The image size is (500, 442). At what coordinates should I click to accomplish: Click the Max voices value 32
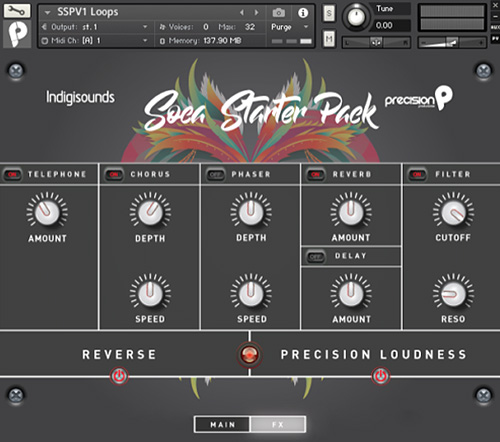point(250,27)
